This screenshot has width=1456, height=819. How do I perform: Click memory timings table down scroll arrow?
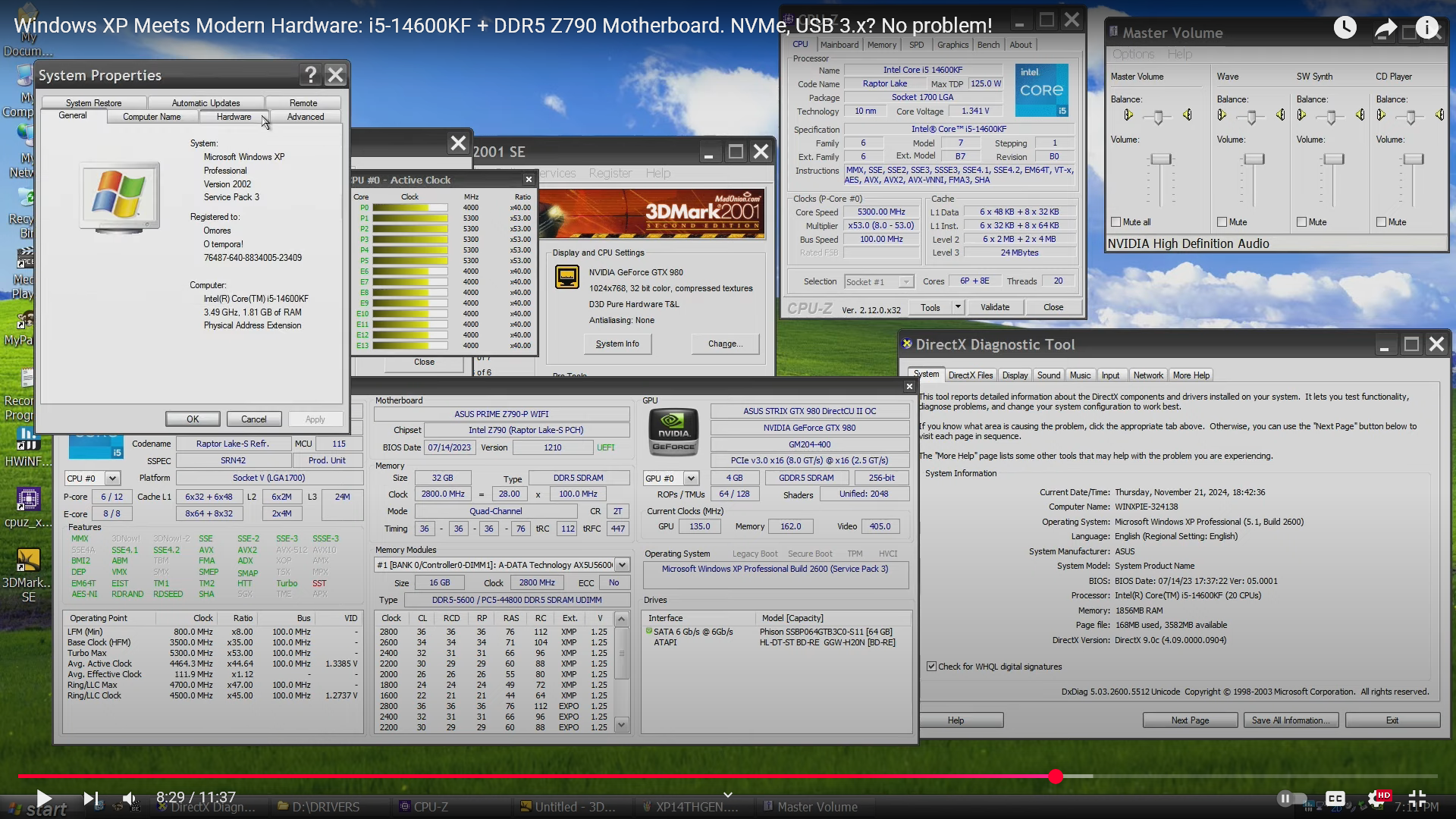coord(621,726)
